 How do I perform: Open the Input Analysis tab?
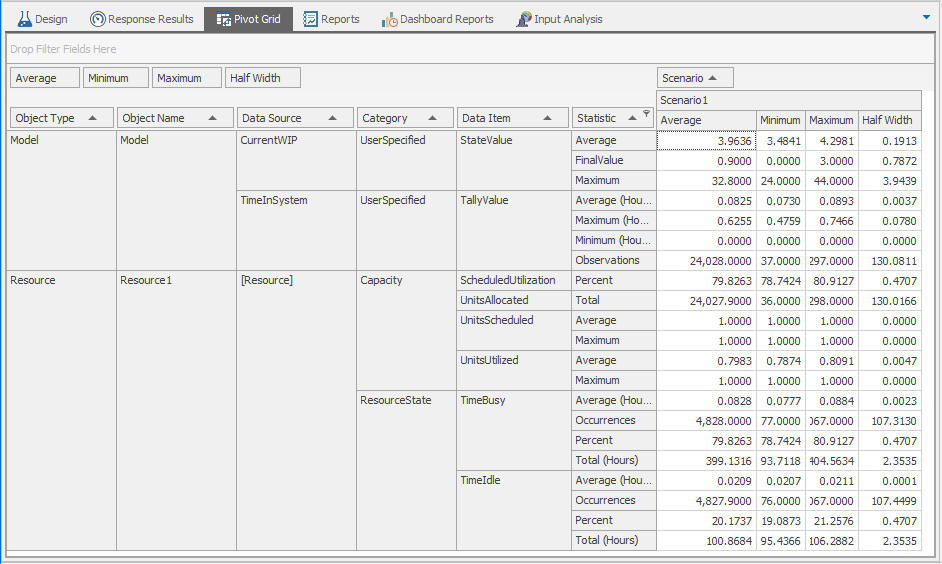559,19
